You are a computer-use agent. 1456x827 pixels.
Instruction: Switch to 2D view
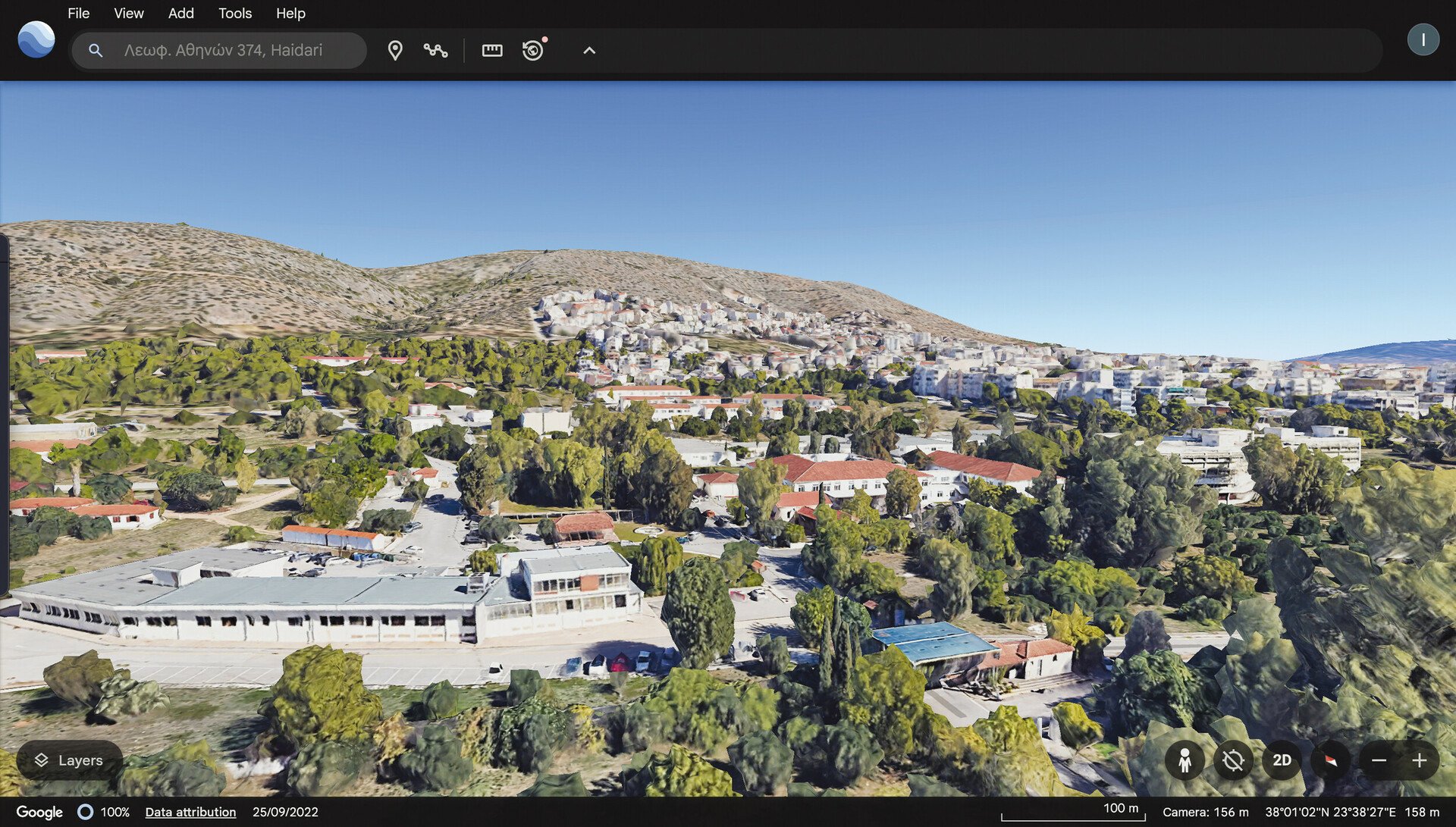[1282, 760]
